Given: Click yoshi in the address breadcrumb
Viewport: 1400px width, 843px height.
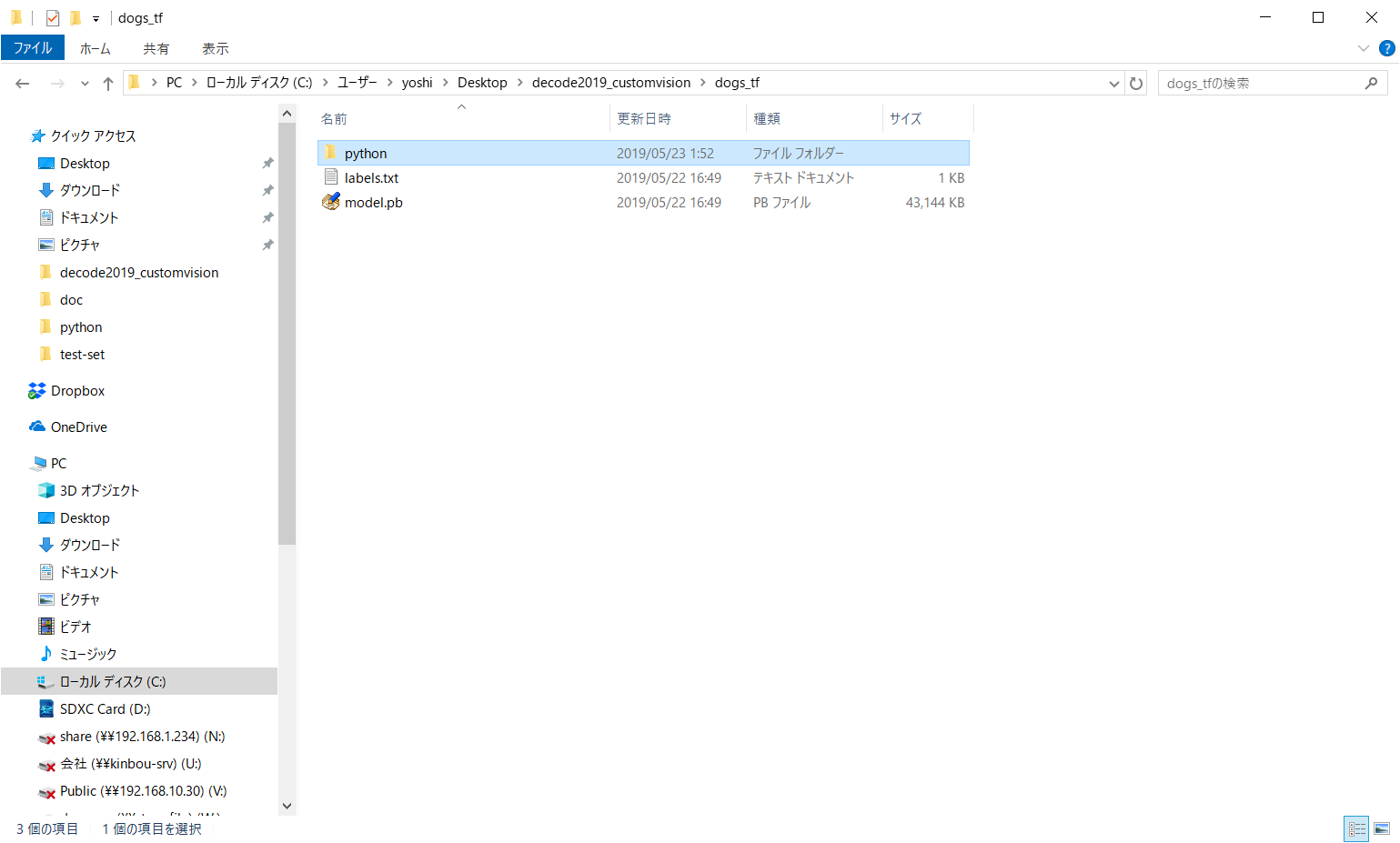Looking at the screenshot, I should 418,83.
